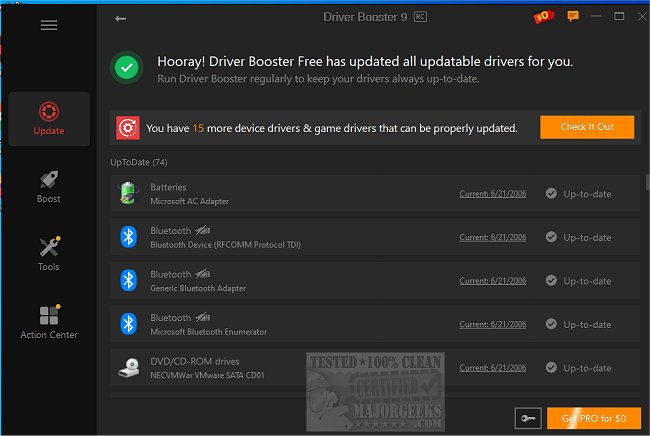Close the Driver Booster window

643,17
